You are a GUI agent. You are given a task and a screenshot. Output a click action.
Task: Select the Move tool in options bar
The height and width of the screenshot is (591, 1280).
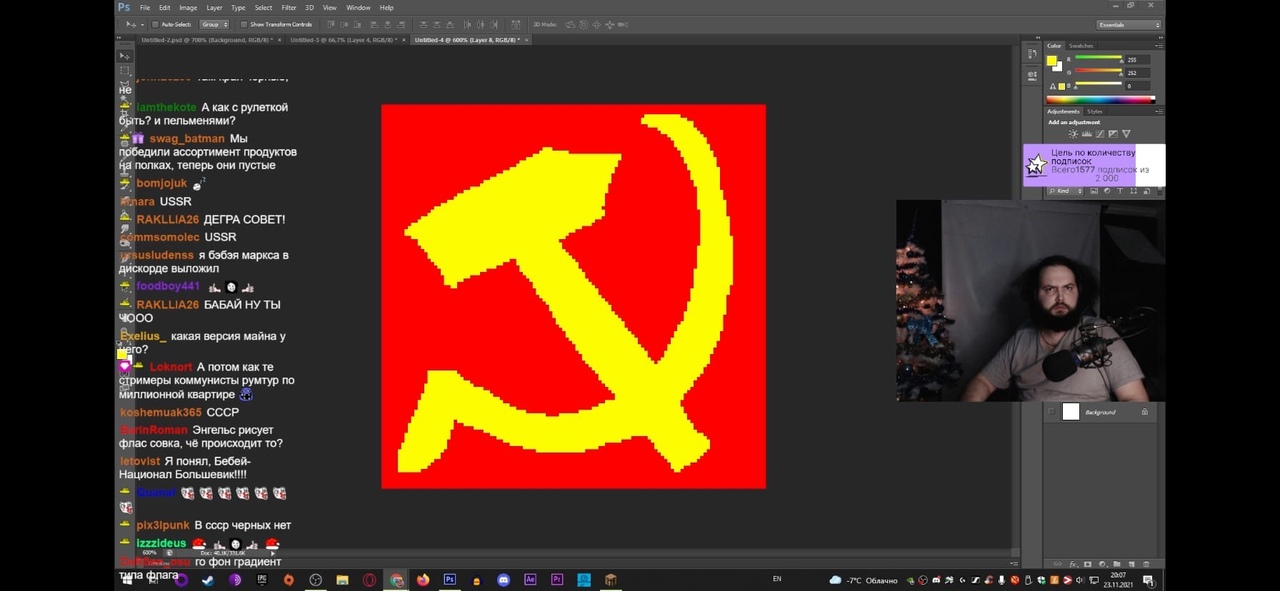131,24
